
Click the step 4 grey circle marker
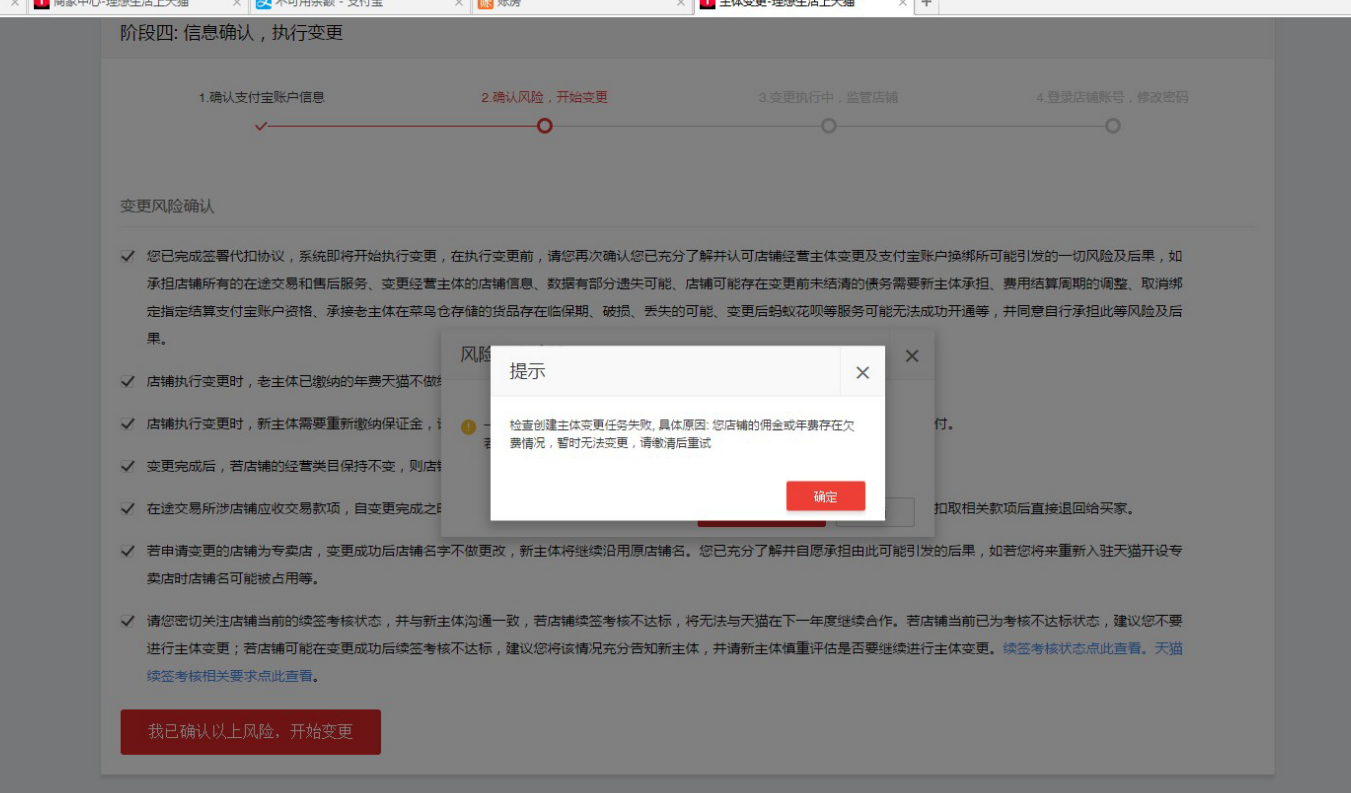click(1113, 126)
